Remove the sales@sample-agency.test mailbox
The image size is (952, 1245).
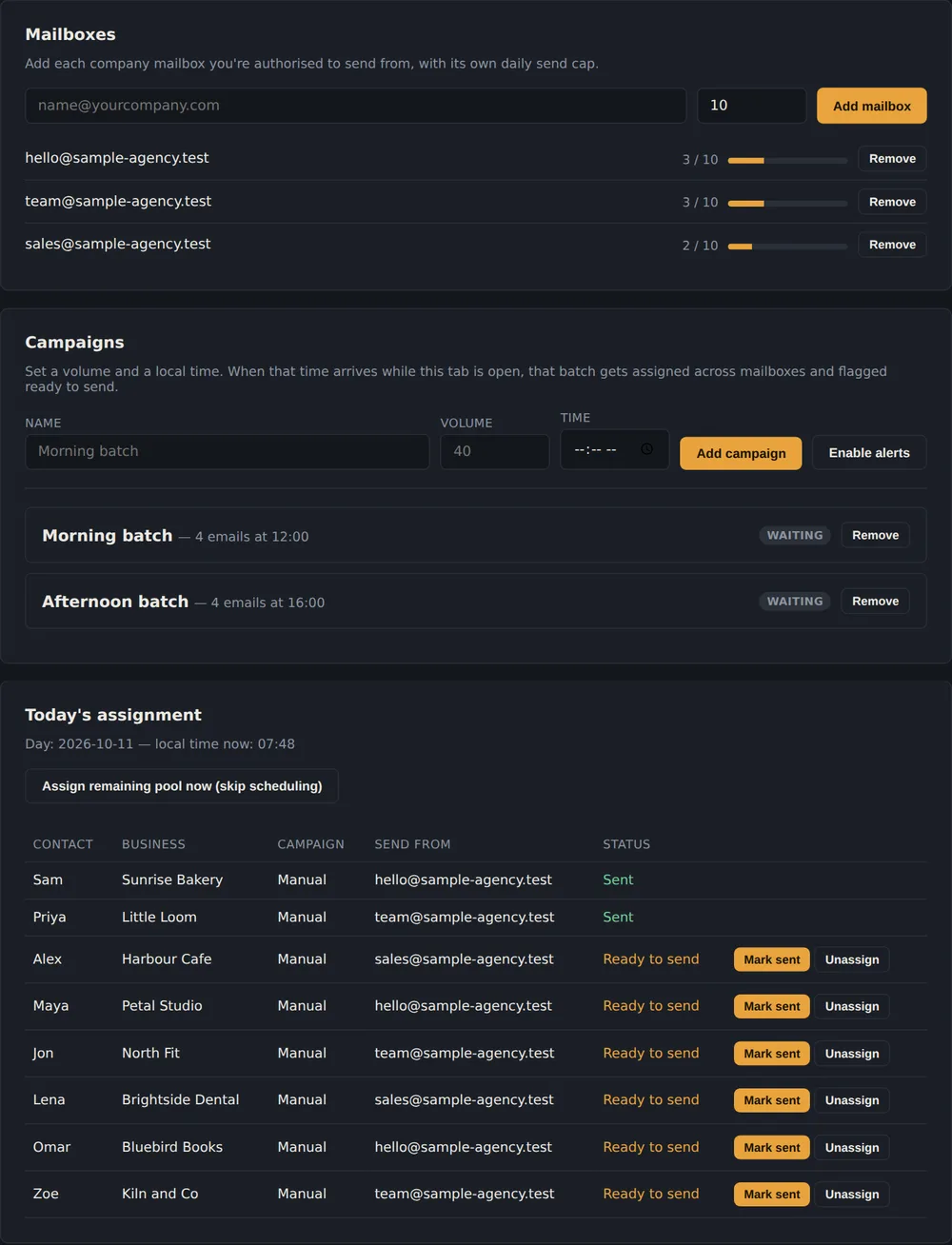[x=892, y=245]
